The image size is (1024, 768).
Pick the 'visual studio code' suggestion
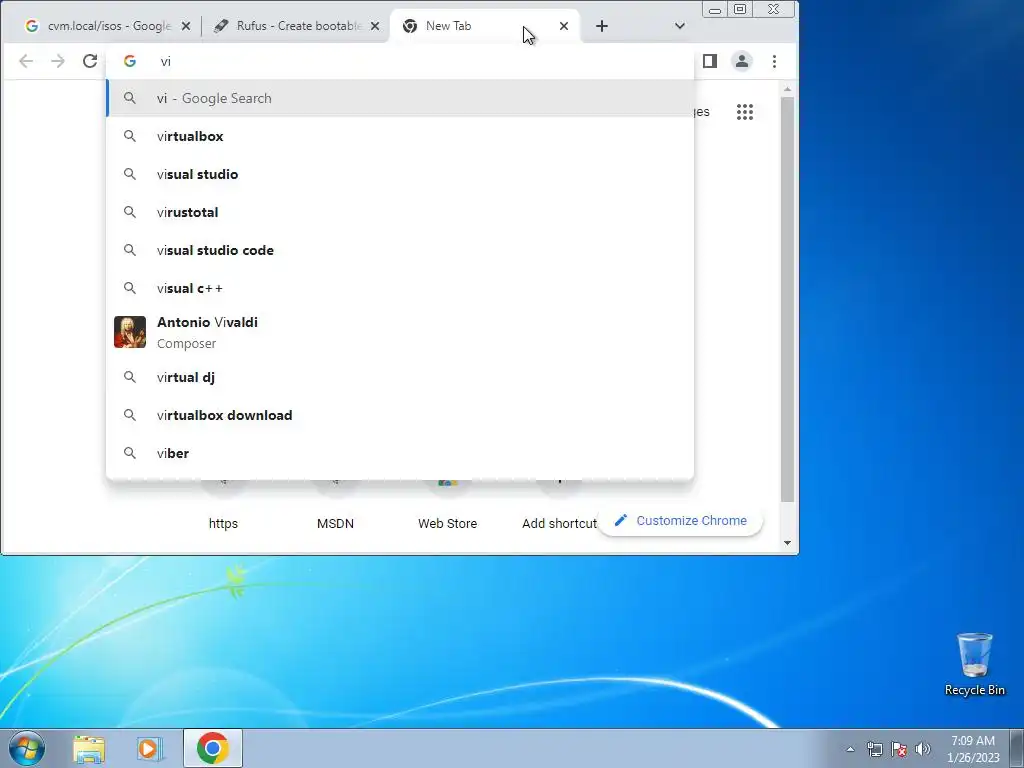pyautogui.click(x=400, y=250)
